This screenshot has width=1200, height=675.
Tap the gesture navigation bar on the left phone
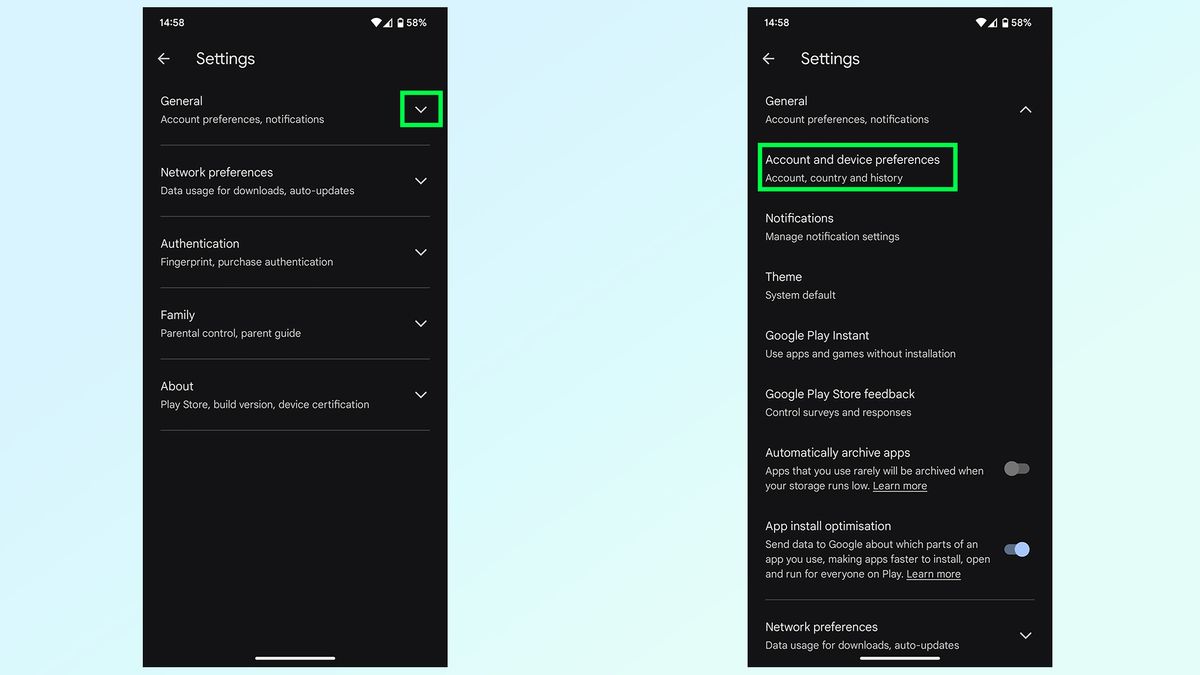[x=294, y=657]
